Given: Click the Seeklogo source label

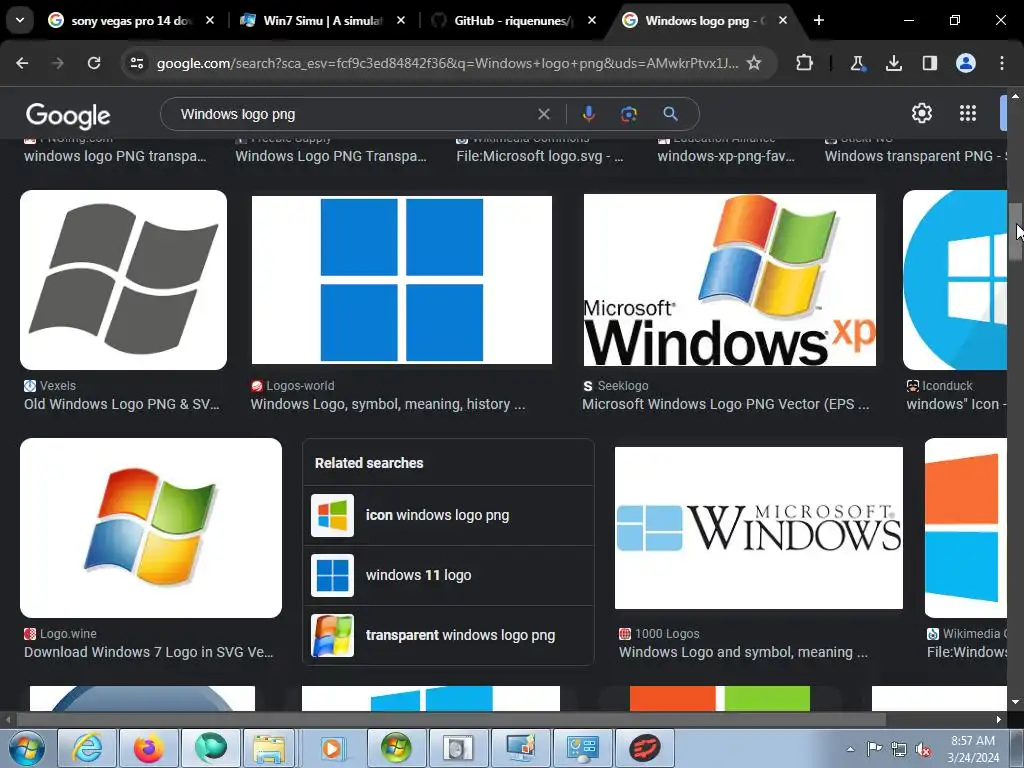Looking at the screenshot, I should coord(623,386).
